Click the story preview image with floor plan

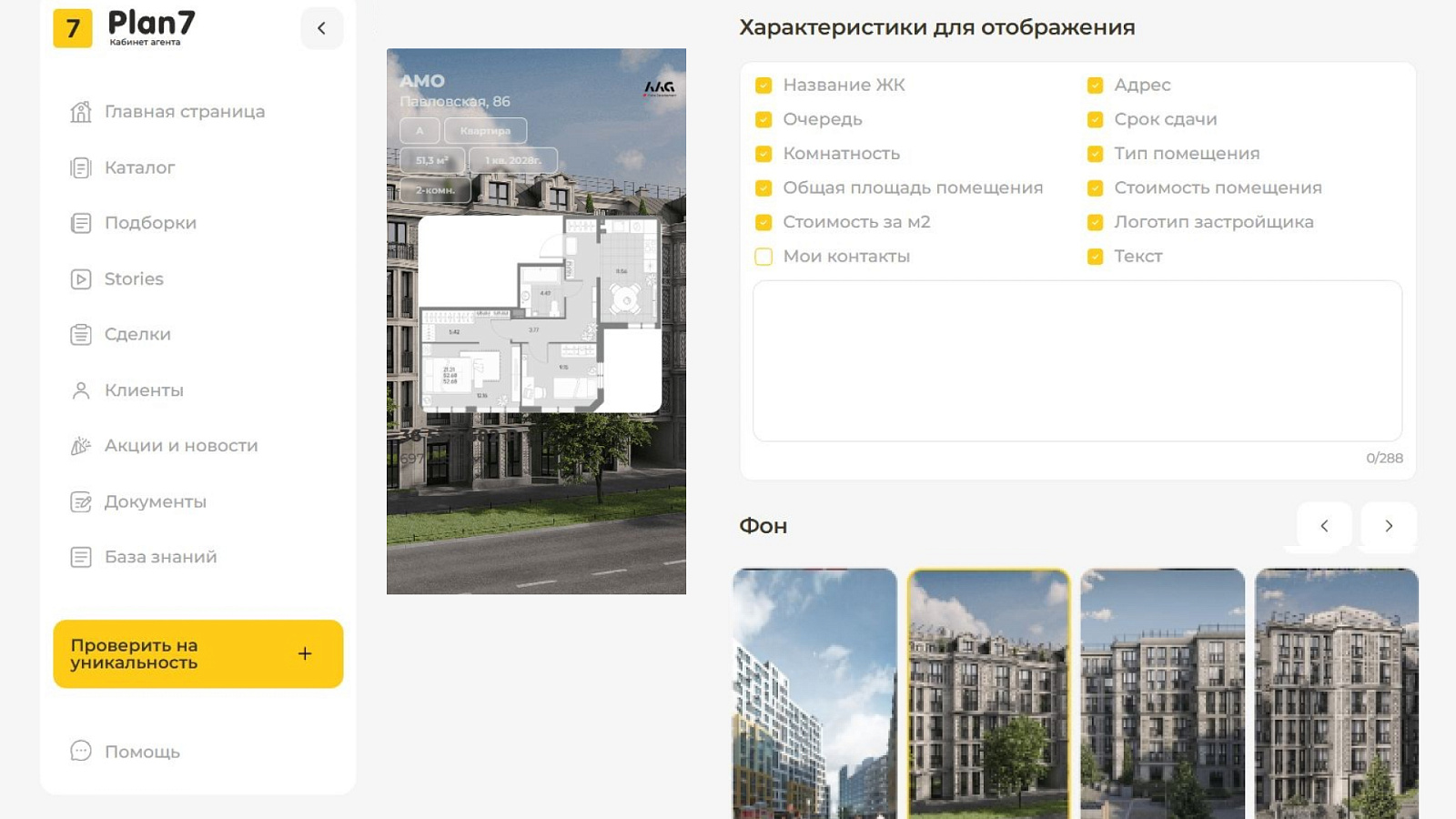[x=536, y=321]
